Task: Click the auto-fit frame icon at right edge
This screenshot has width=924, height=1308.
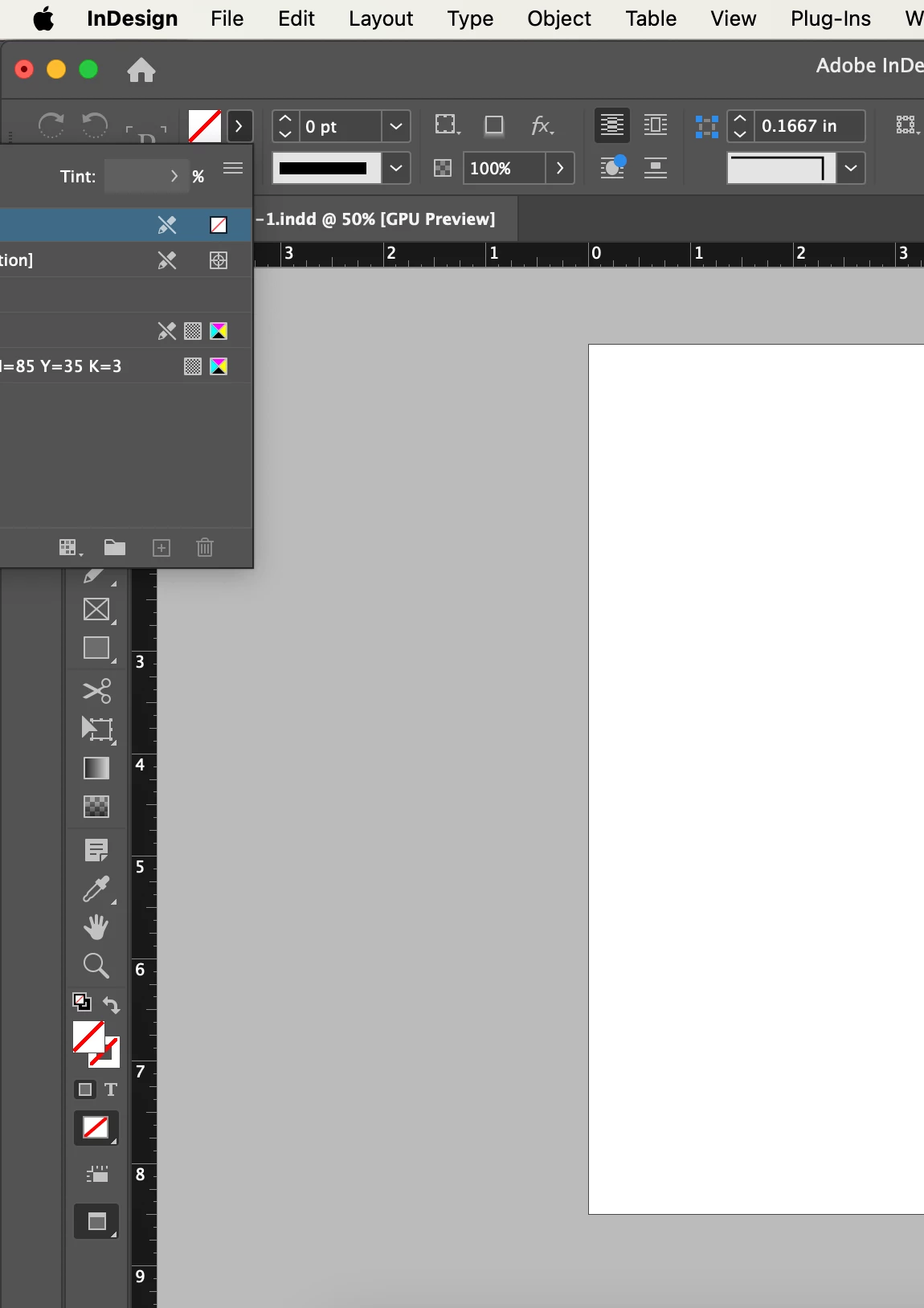Action: 907,125
